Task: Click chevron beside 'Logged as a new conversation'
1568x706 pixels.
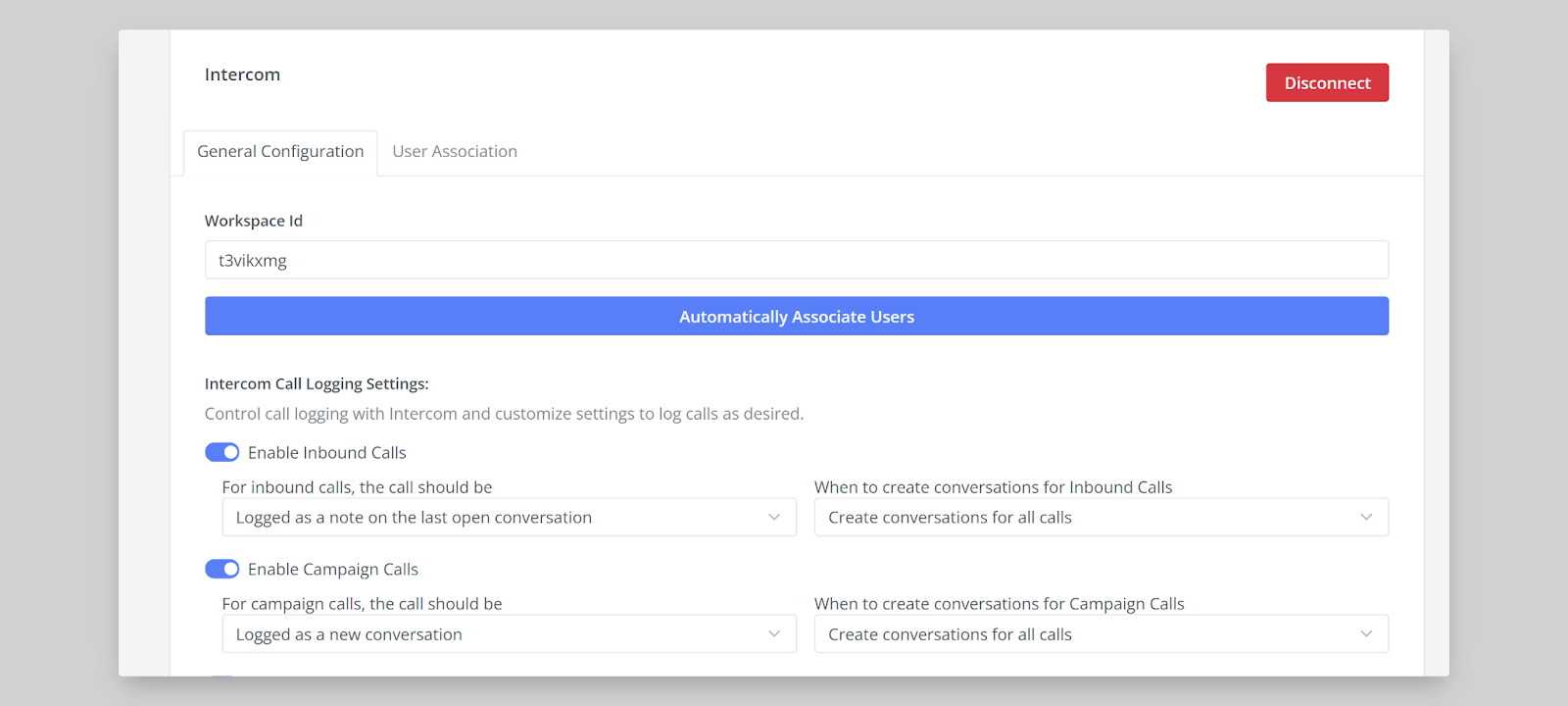Action: pyautogui.click(x=774, y=634)
